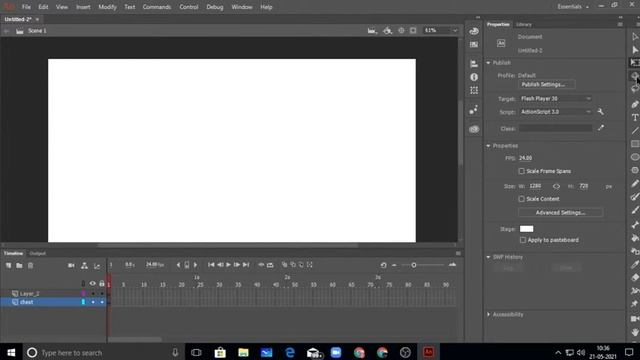Play the timeline animation
The image size is (640, 360).
coord(228,264)
